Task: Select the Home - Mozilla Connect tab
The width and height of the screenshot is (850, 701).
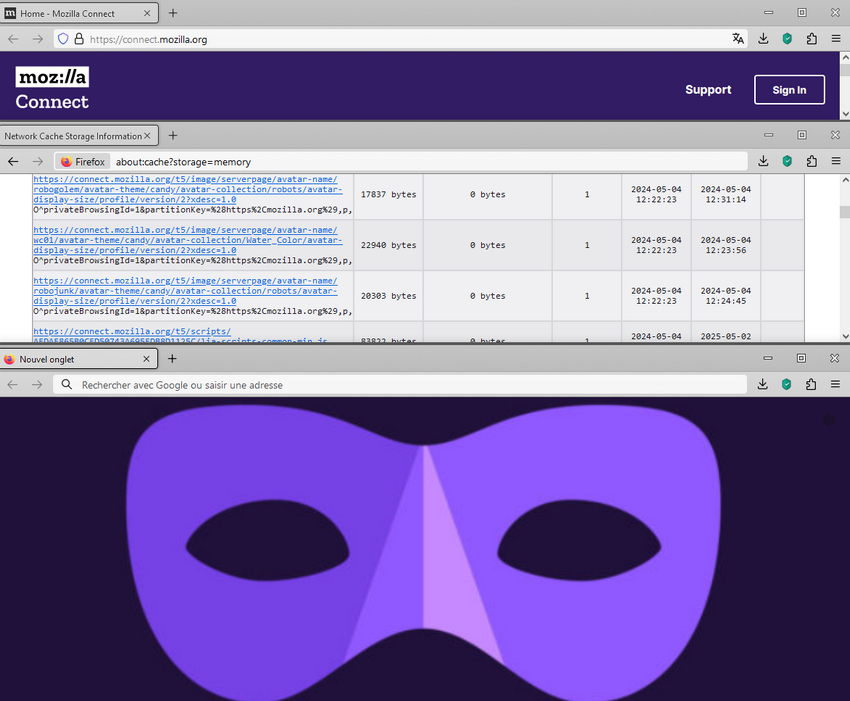Action: click(x=75, y=13)
